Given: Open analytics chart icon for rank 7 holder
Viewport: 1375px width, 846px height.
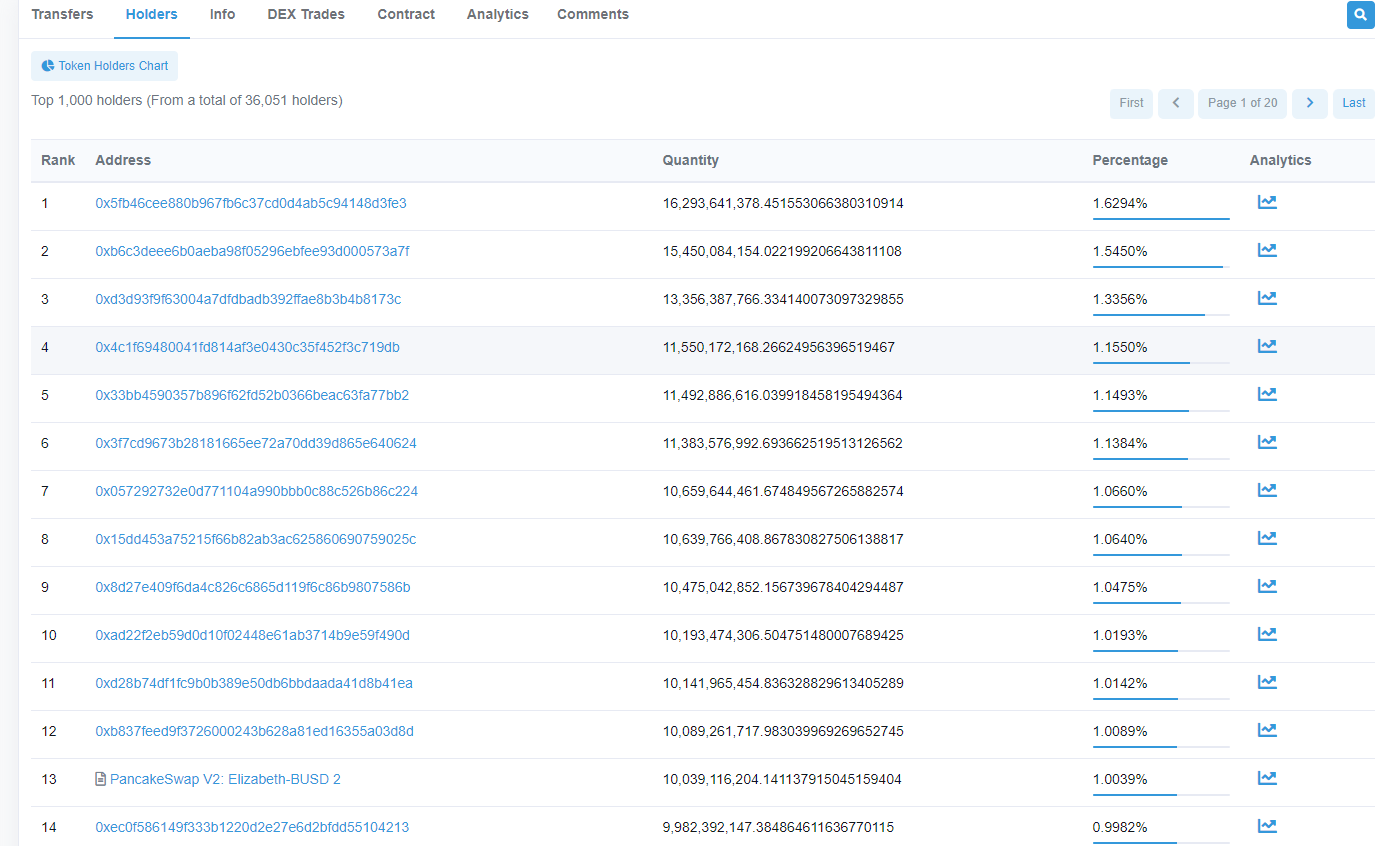Looking at the screenshot, I should [x=1266, y=490].
